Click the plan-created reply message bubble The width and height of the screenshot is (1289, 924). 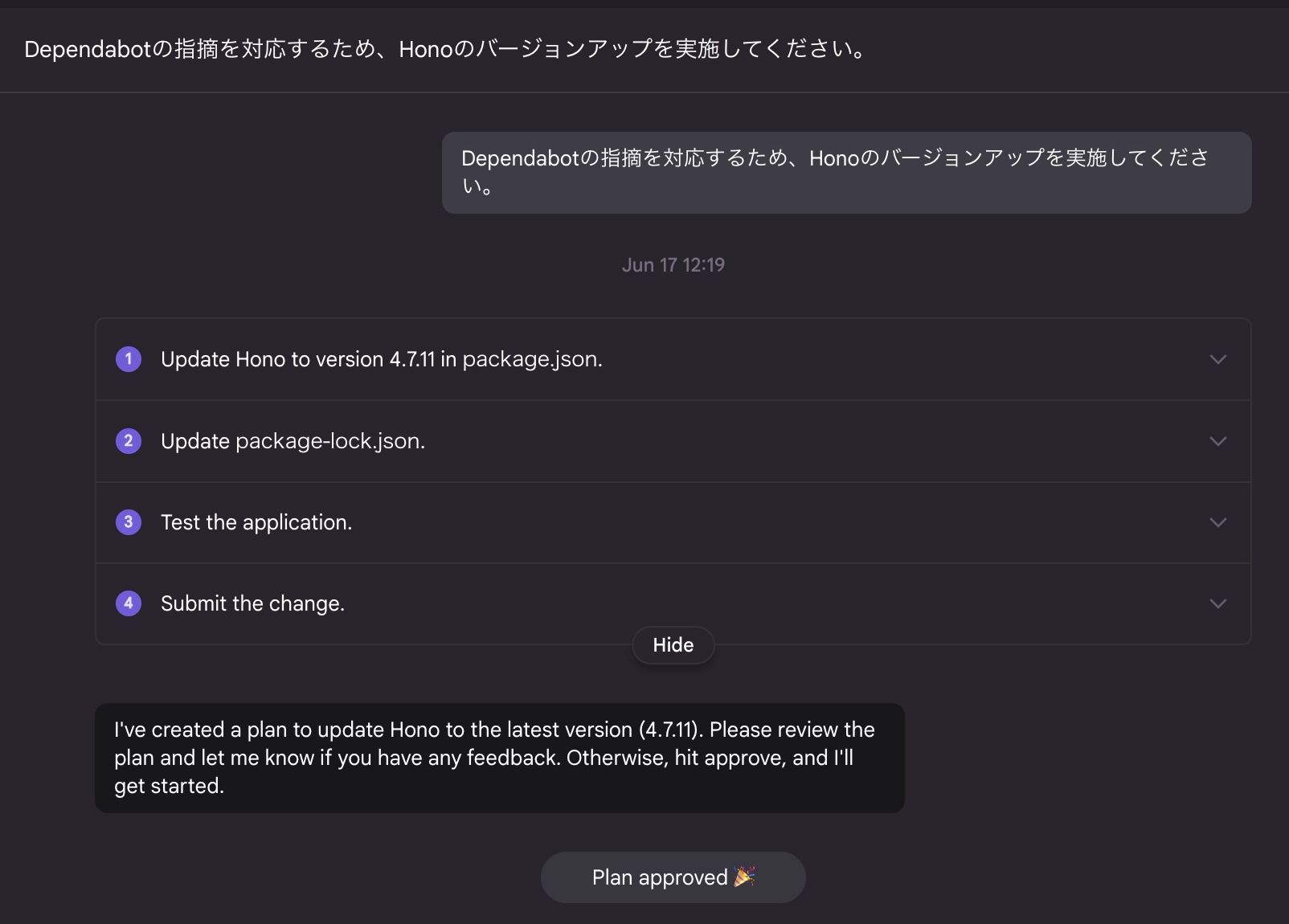pos(499,758)
